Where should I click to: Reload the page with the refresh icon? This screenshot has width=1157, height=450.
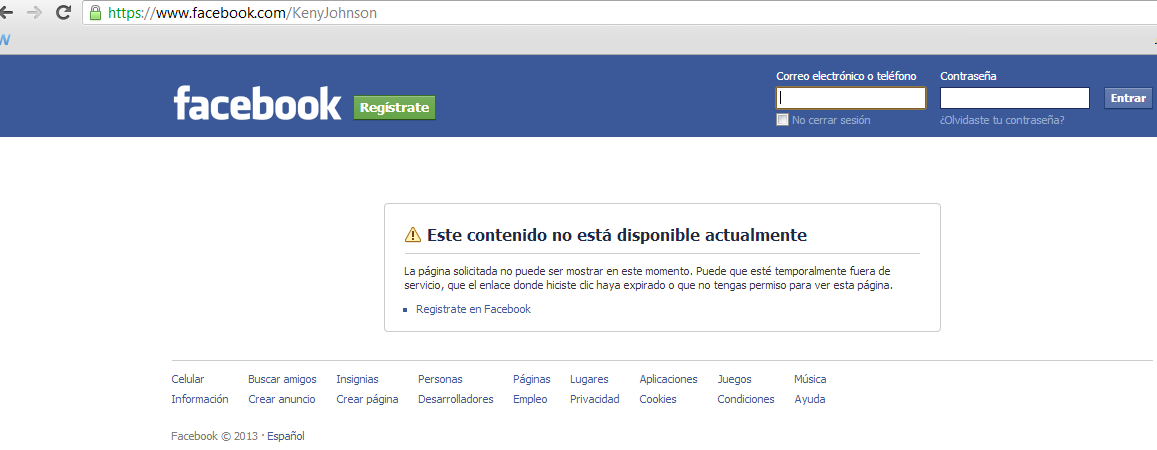tap(64, 12)
